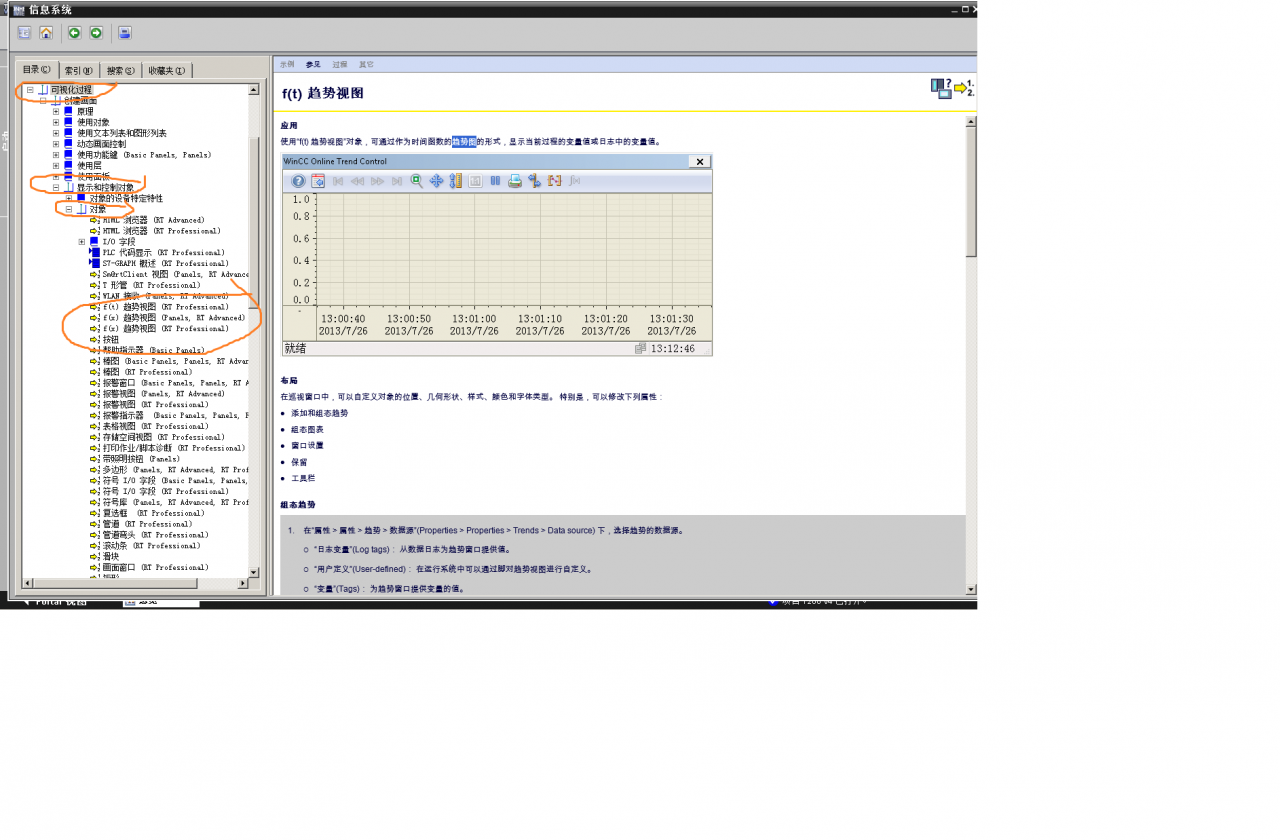Expand the I/O 字段 tree node
Screen dimensions: 1280x840
point(82,242)
